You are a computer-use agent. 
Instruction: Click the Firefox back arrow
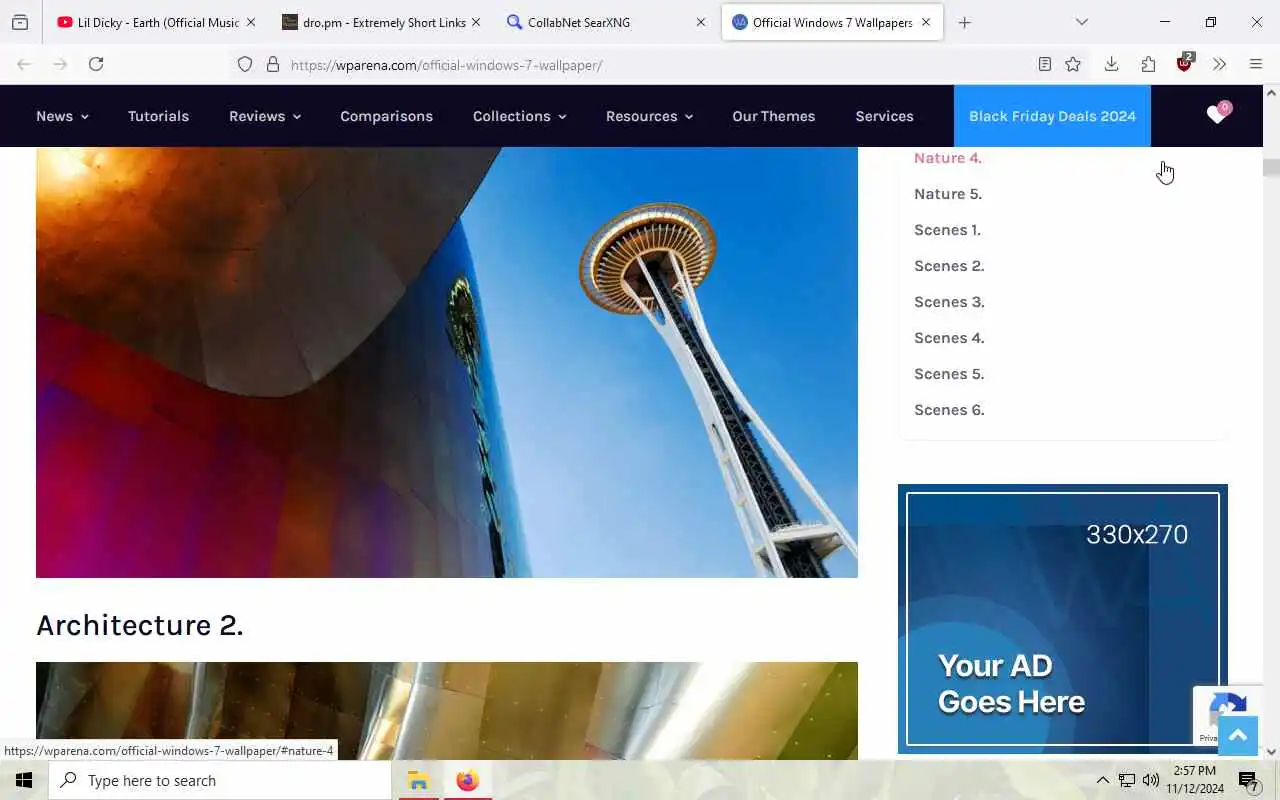click(24, 64)
